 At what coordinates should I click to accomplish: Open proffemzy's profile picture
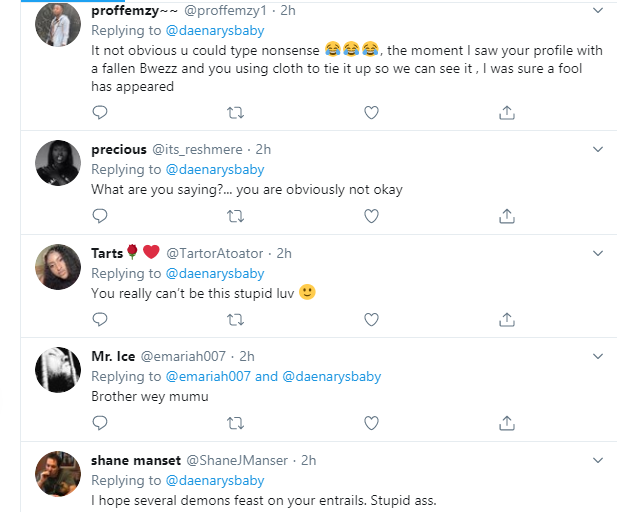(x=58, y=24)
